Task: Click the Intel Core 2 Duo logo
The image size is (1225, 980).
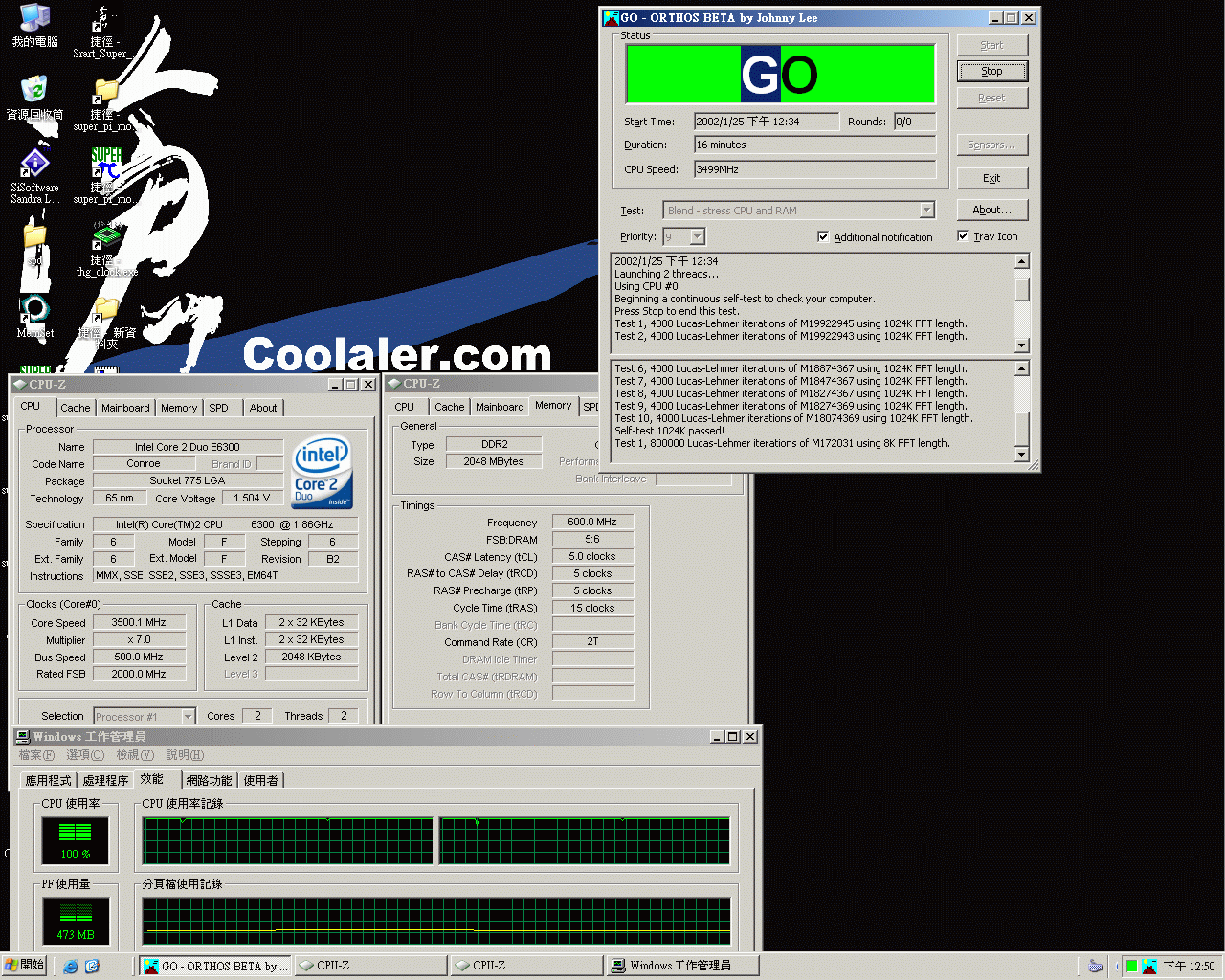Action: coord(323,472)
